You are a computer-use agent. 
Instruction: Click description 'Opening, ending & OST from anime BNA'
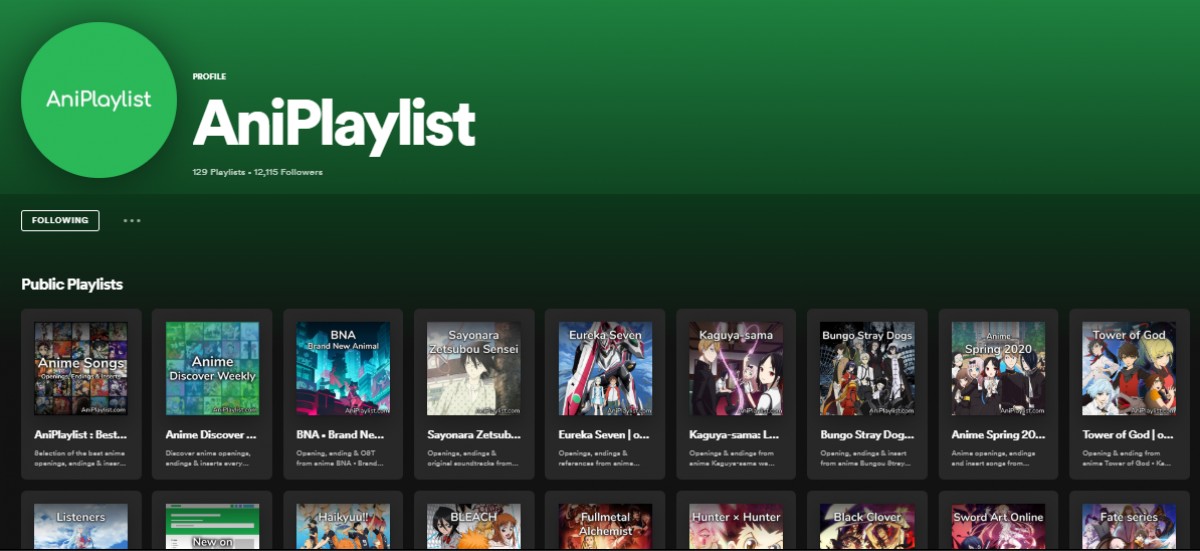[x=342, y=458]
